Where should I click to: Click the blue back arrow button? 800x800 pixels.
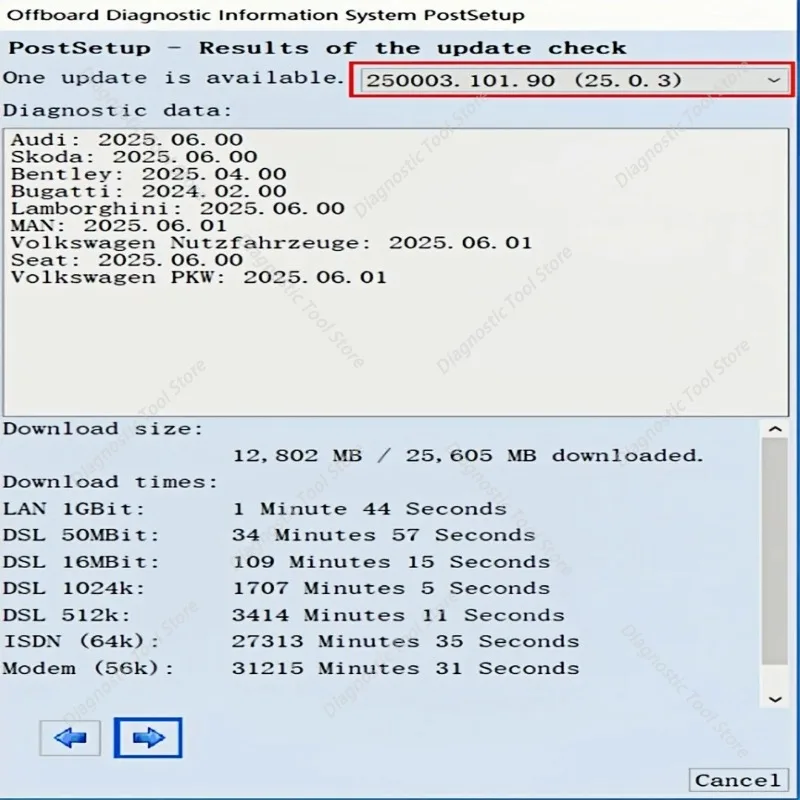tap(70, 738)
